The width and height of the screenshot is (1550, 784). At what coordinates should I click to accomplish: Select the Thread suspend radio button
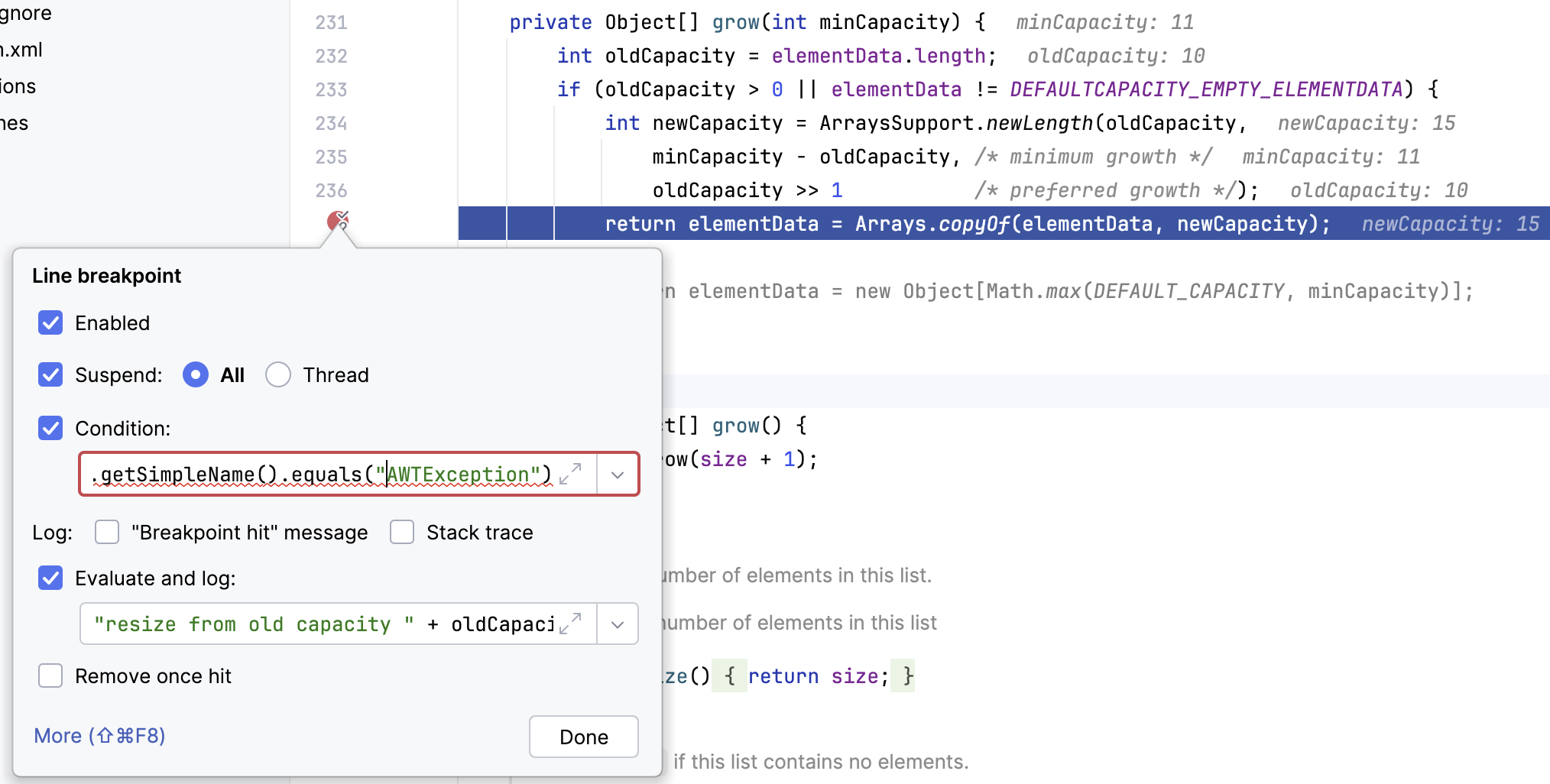point(278,374)
